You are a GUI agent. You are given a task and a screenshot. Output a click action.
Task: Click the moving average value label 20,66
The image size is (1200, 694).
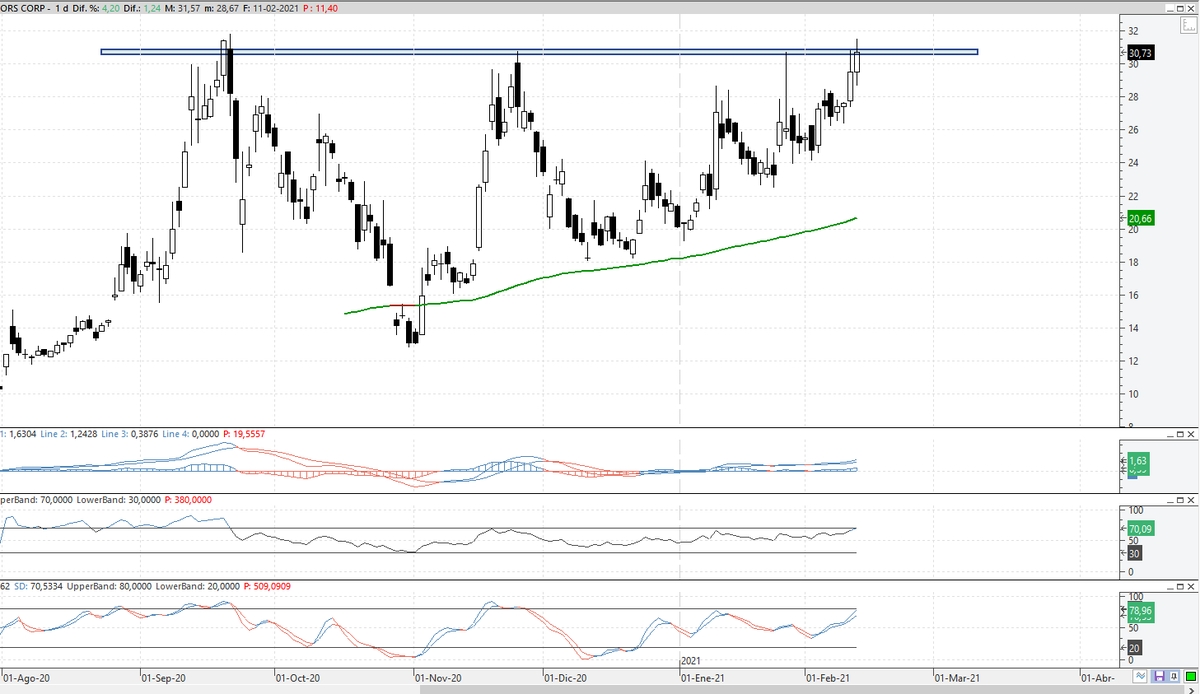[x=1141, y=218]
